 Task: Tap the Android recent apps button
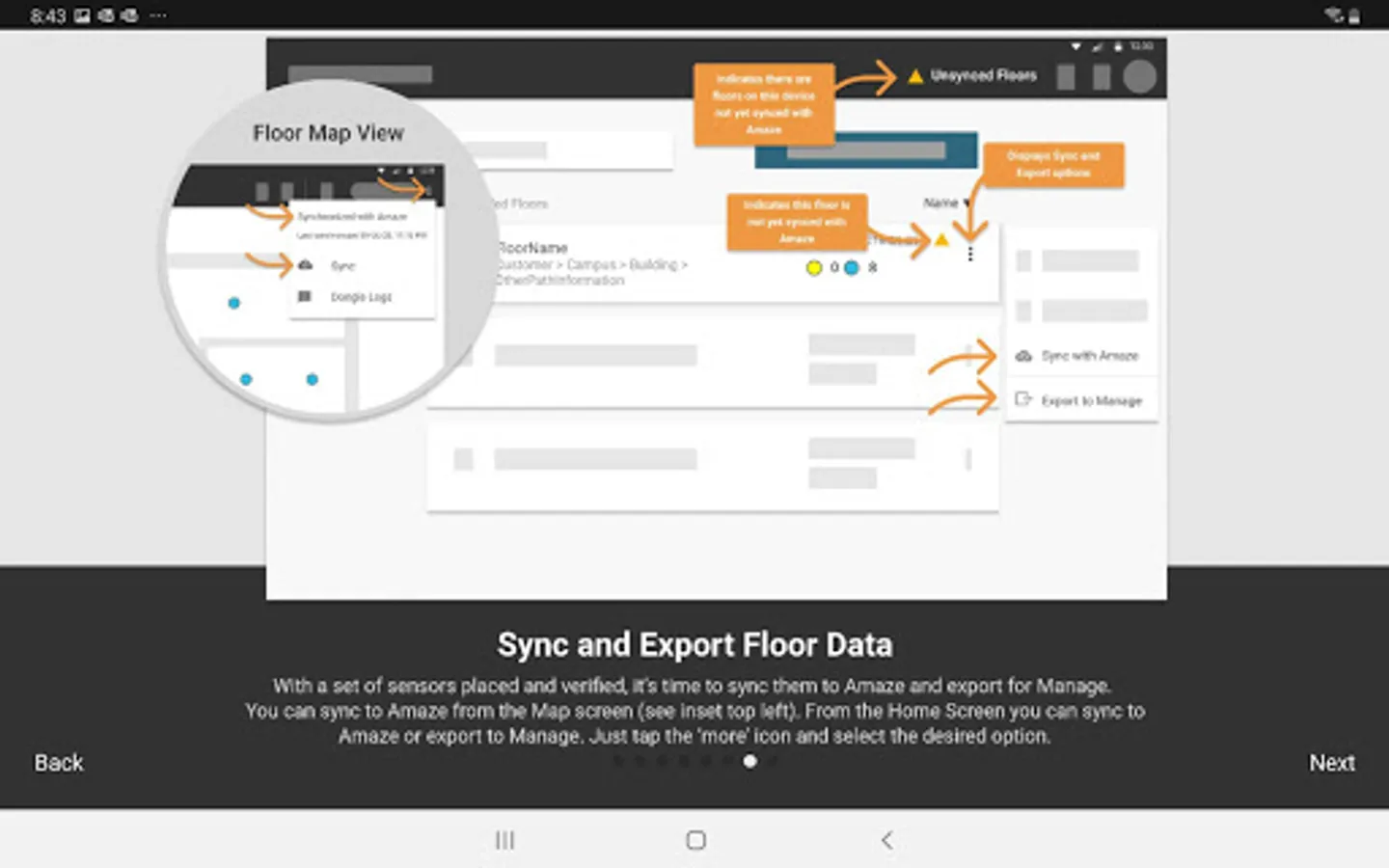tap(504, 840)
